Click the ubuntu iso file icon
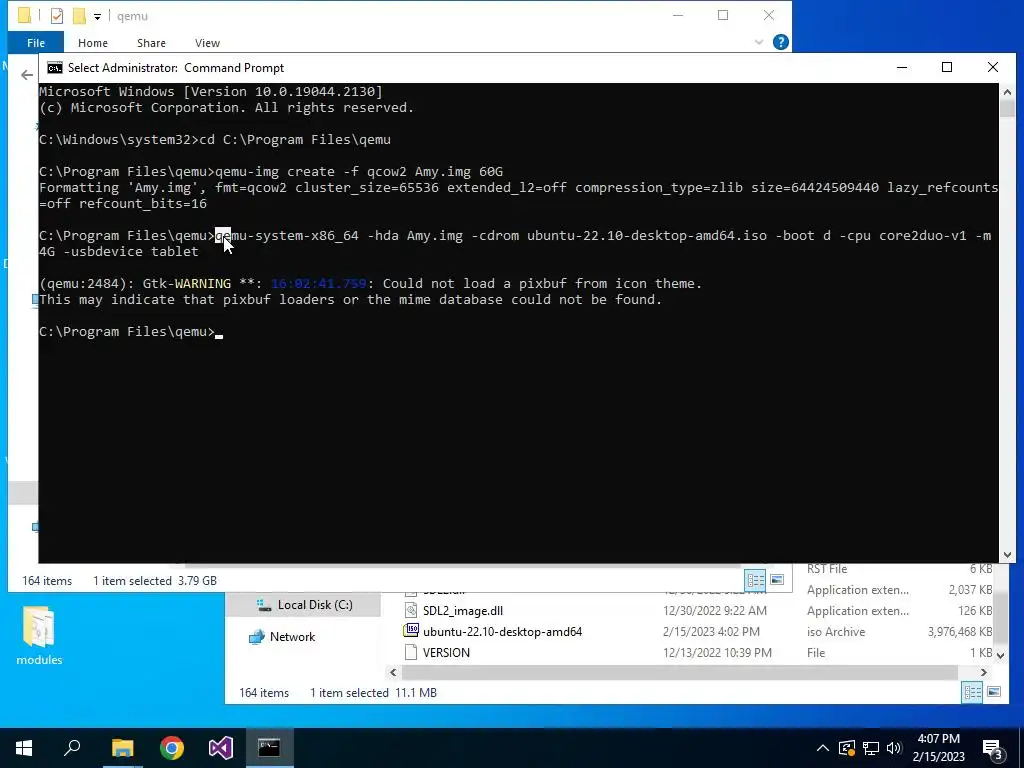The height and width of the screenshot is (768, 1024). point(411,631)
